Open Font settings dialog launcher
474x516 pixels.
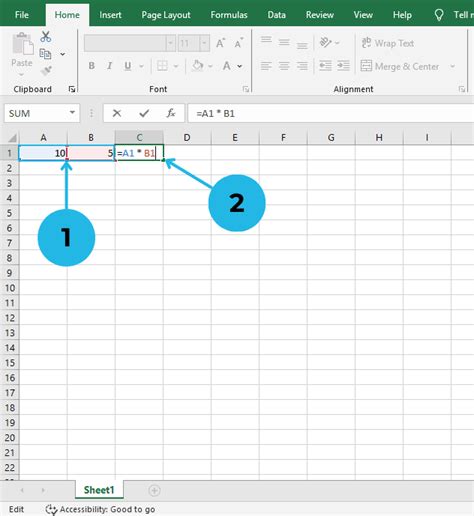(246, 89)
